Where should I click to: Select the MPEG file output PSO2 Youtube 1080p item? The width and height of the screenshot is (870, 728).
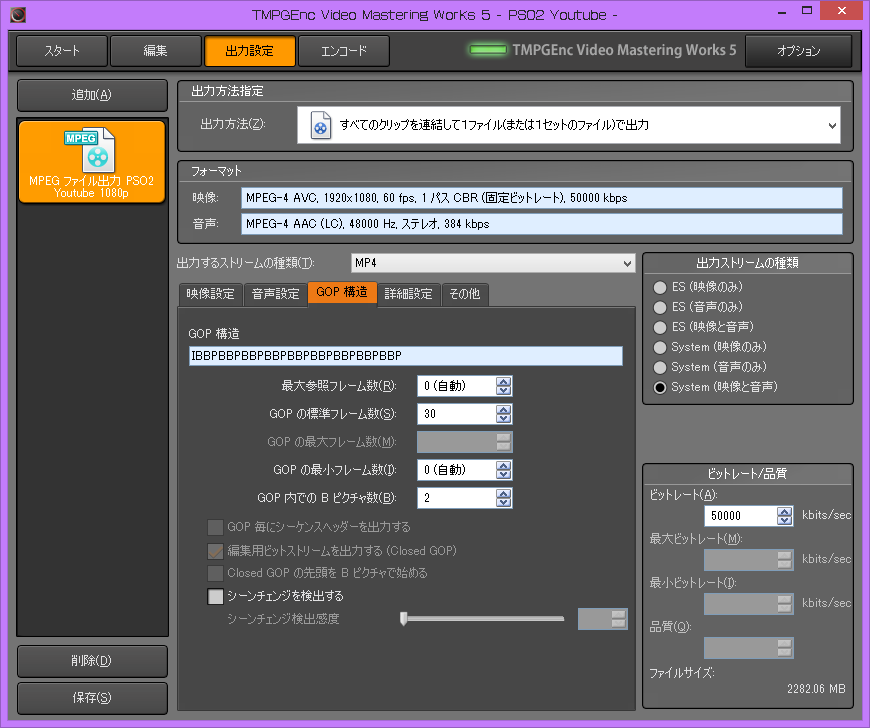(x=92, y=161)
